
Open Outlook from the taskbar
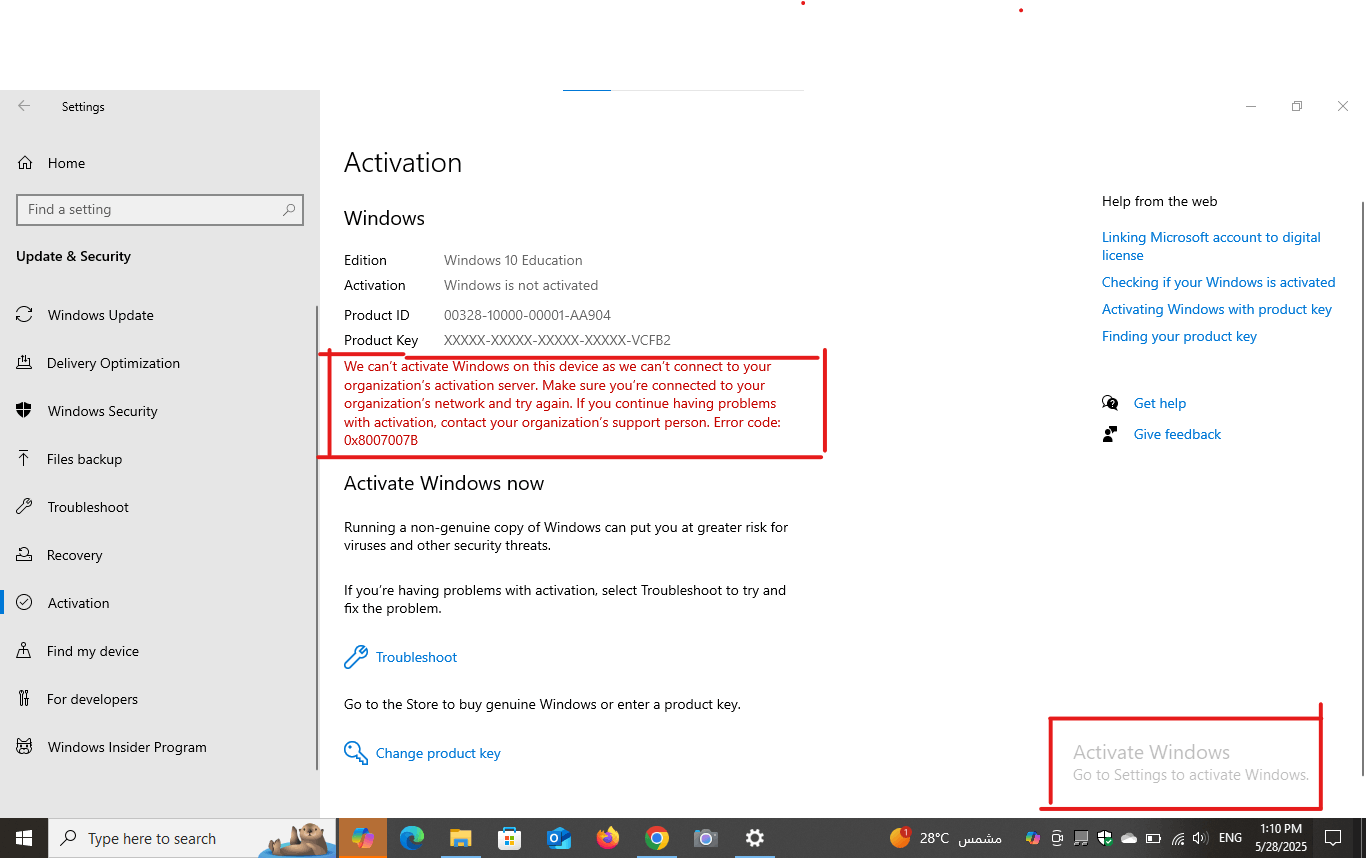(x=559, y=838)
